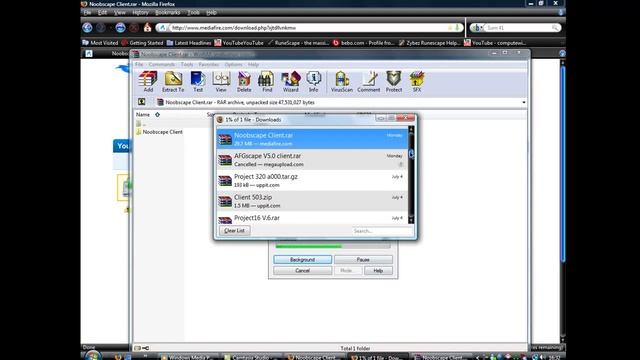Click the Downloads Search field
The height and width of the screenshot is (360, 640).
click(382, 231)
